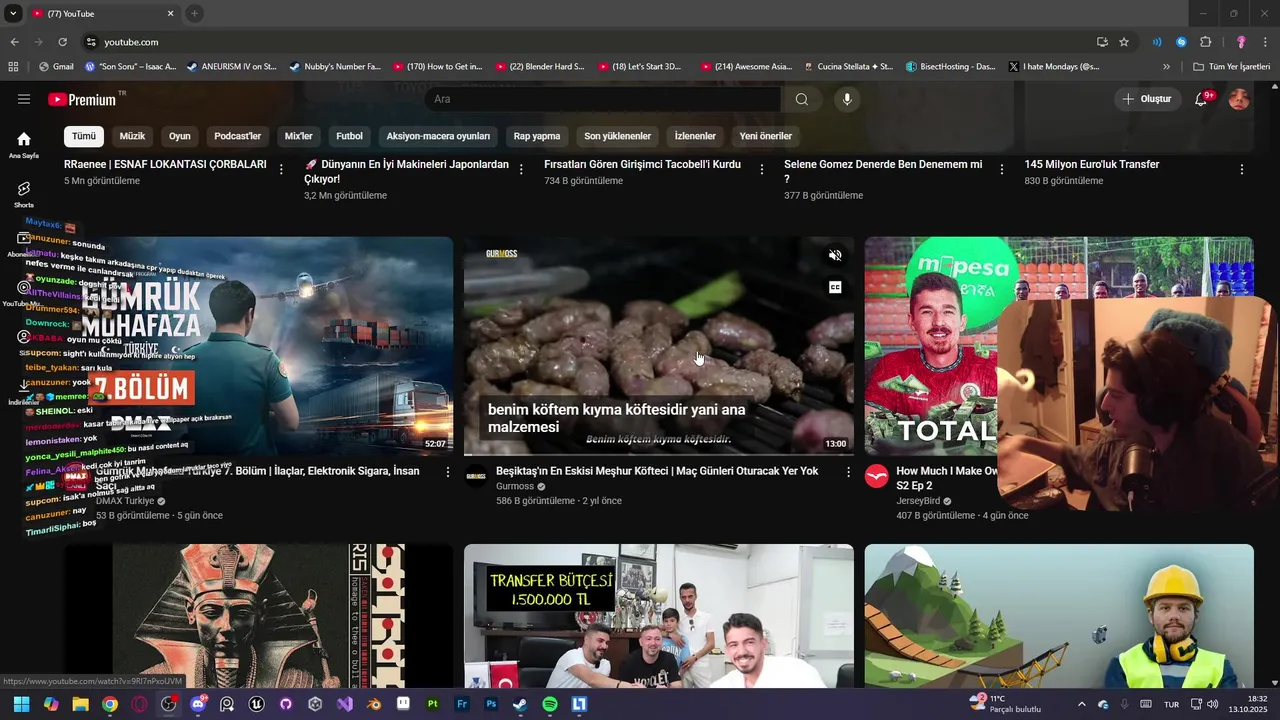Focus the YouTube Ara search field
Viewport: 1280px width, 720px height.
tap(602, 99)
